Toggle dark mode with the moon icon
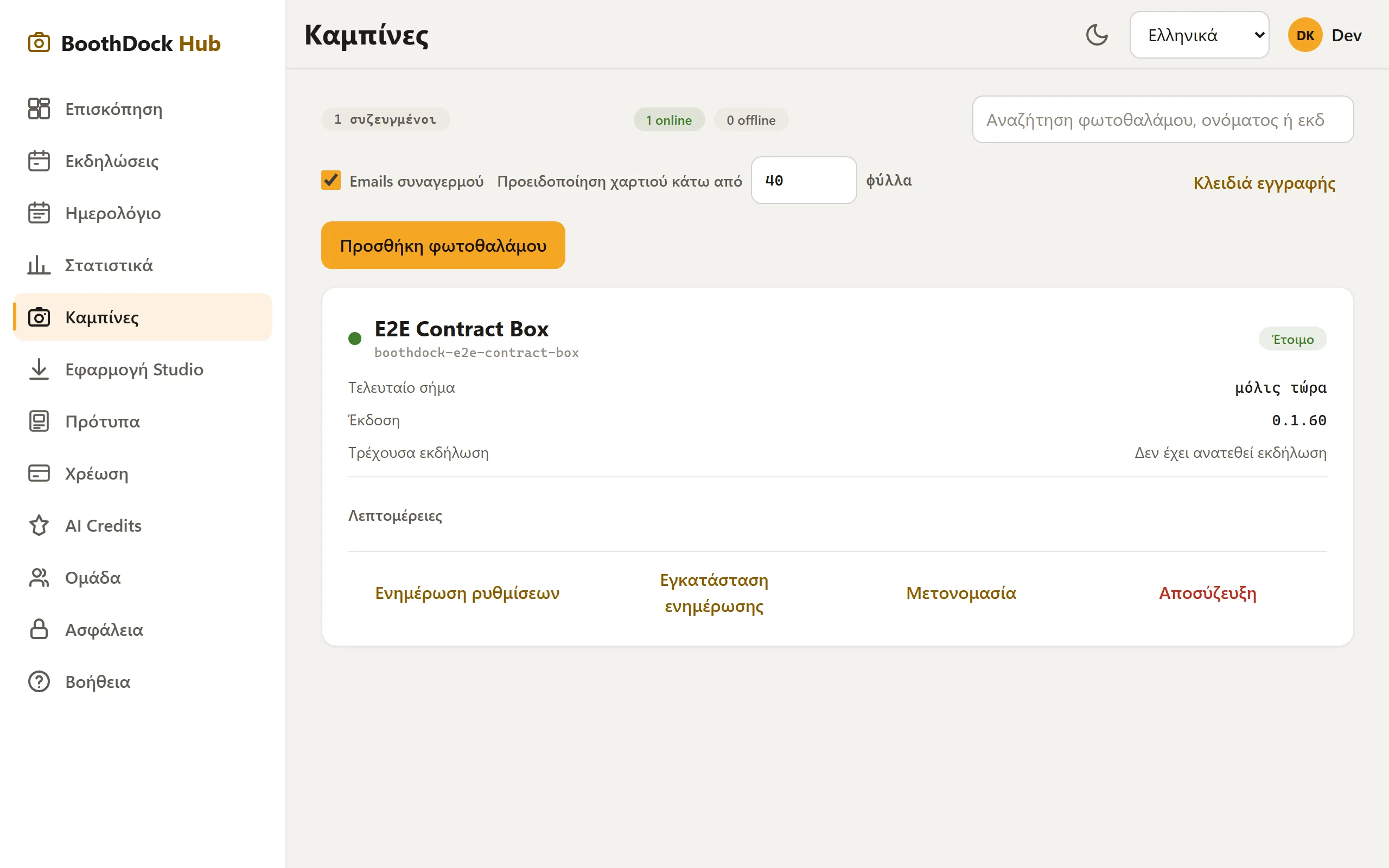 coord(1097,35)
